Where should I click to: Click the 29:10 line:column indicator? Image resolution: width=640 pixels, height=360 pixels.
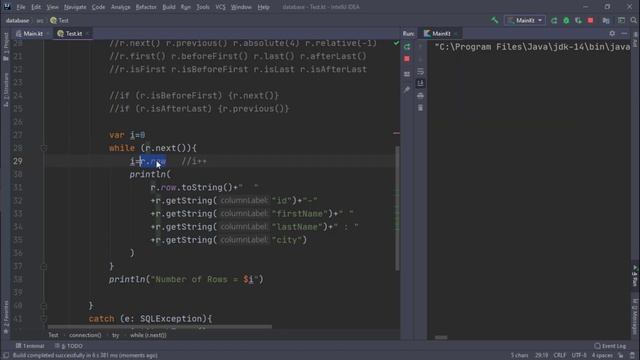pyautogui.click(x=541, y=356)
